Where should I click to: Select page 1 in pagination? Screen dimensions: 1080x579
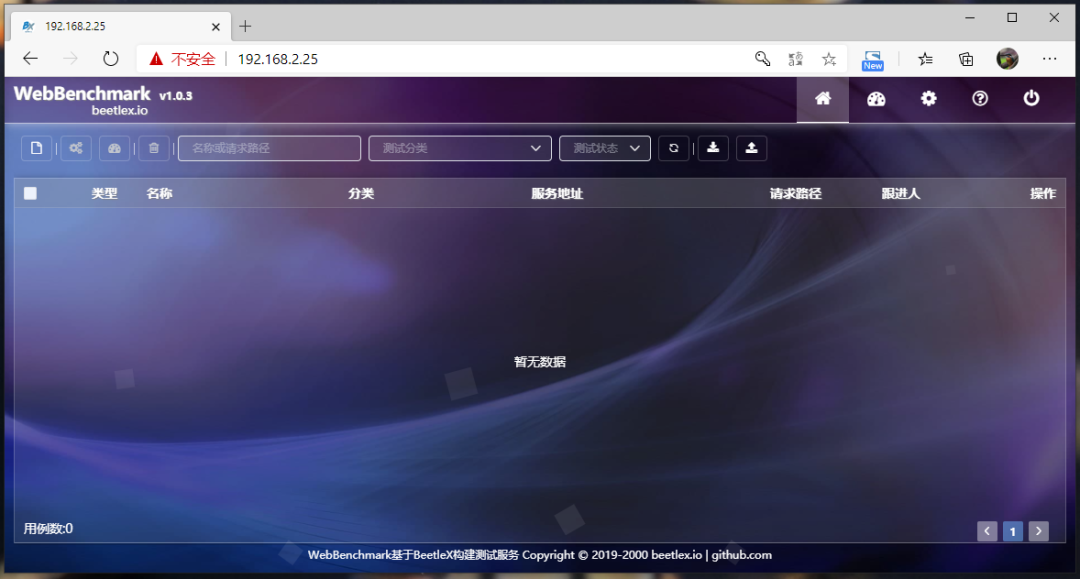tap(1012, 531)
